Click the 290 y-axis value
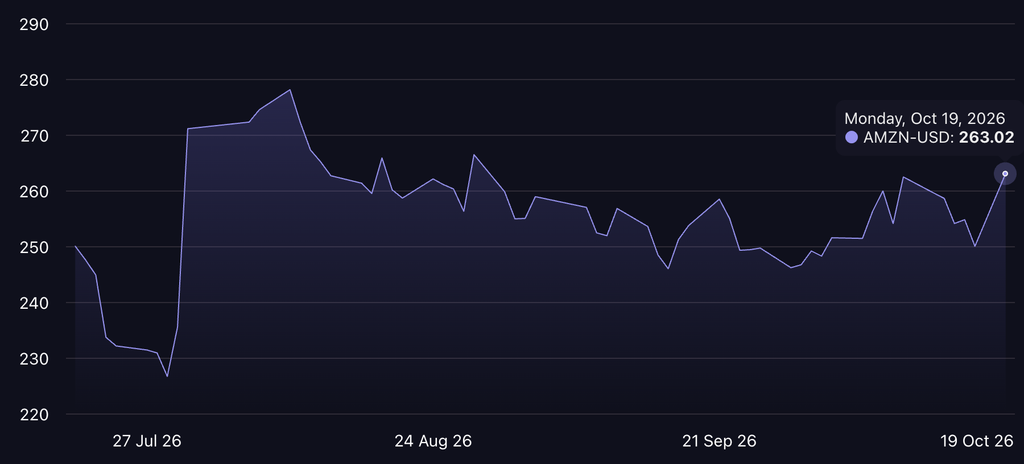The width and height of the screenshot is (1024, 464). [35, 24]
